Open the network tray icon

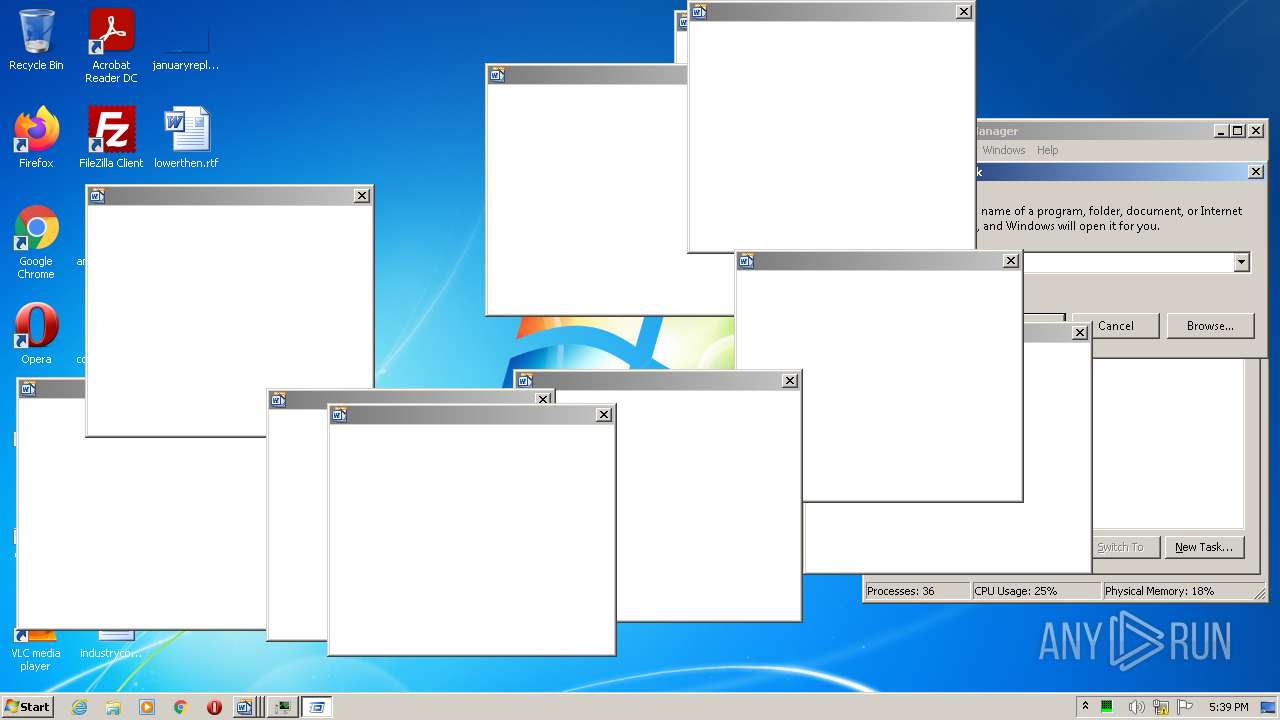point(1161,707)
